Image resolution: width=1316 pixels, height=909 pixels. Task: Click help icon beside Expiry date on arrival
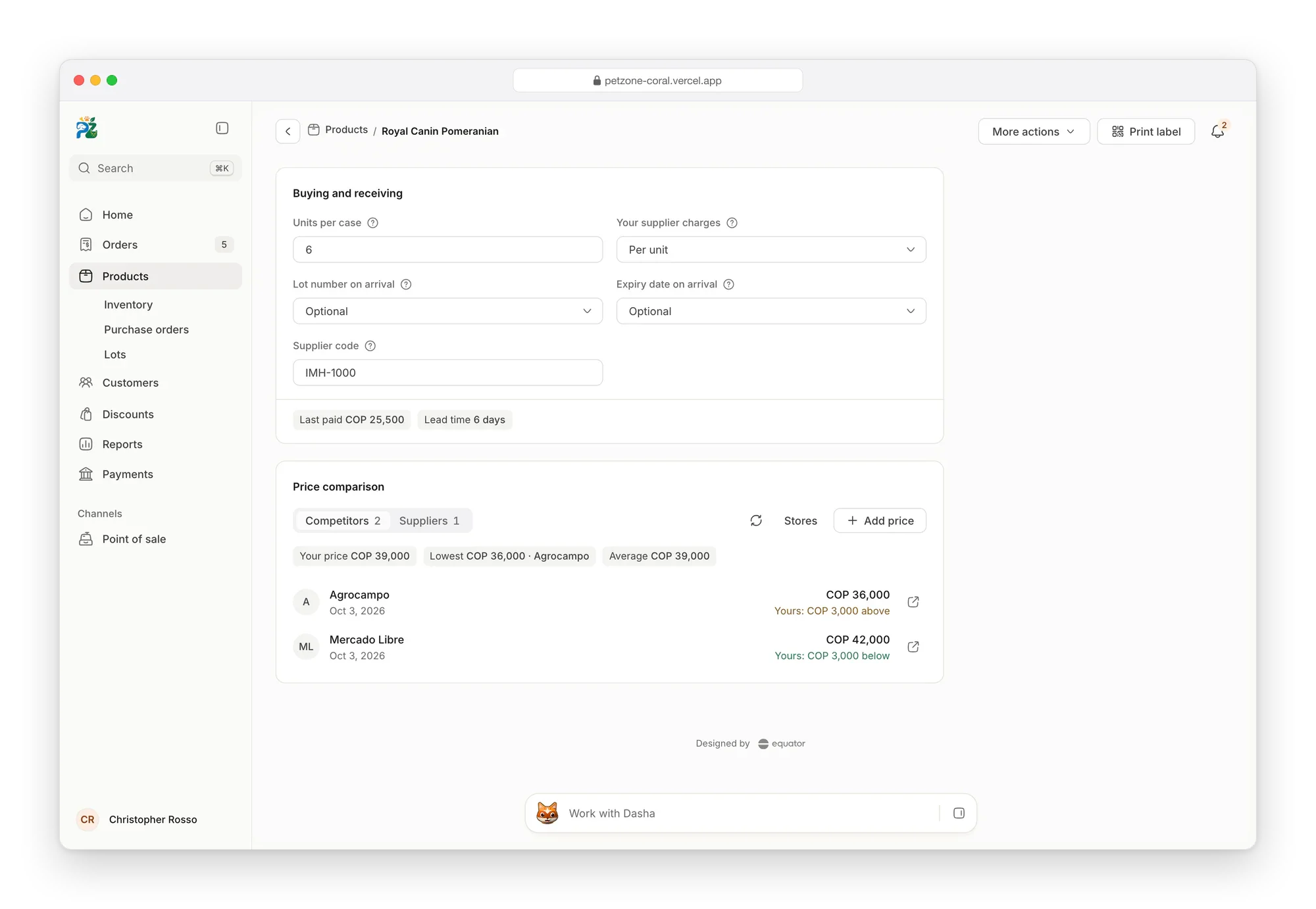click(728, 284)
